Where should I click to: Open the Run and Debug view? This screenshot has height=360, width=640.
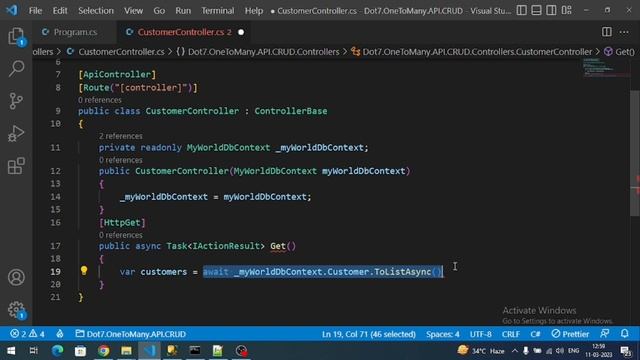pyautogui.click(x=16, y=133)
